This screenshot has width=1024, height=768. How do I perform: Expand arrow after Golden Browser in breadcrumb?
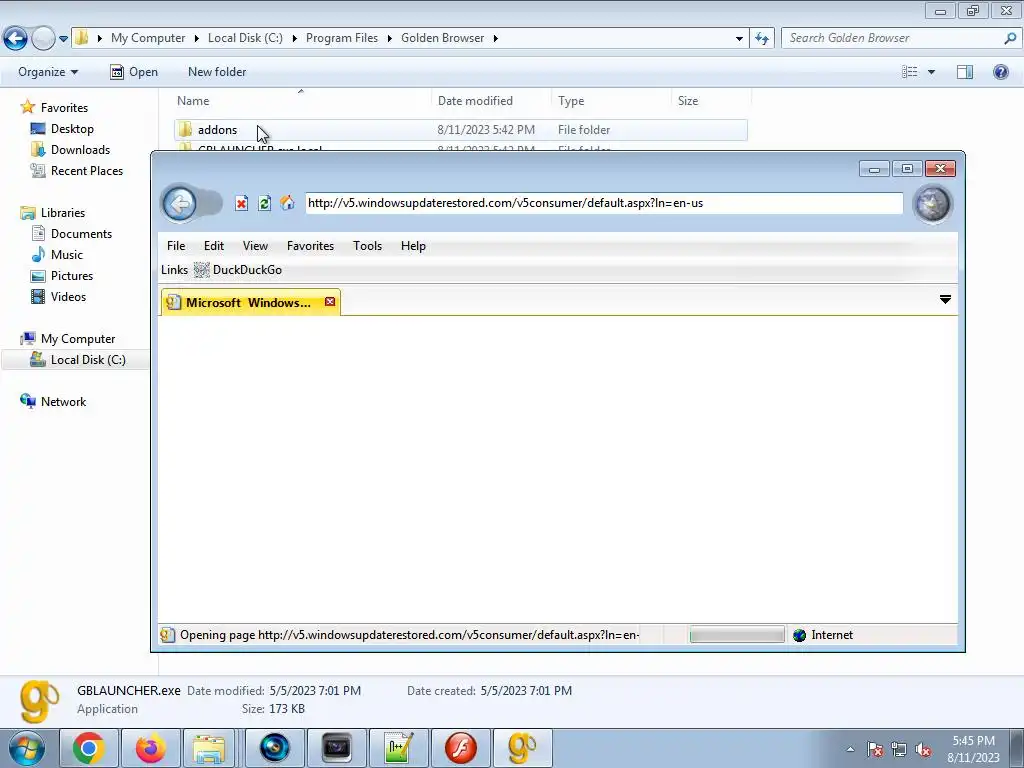pos(496,38)
